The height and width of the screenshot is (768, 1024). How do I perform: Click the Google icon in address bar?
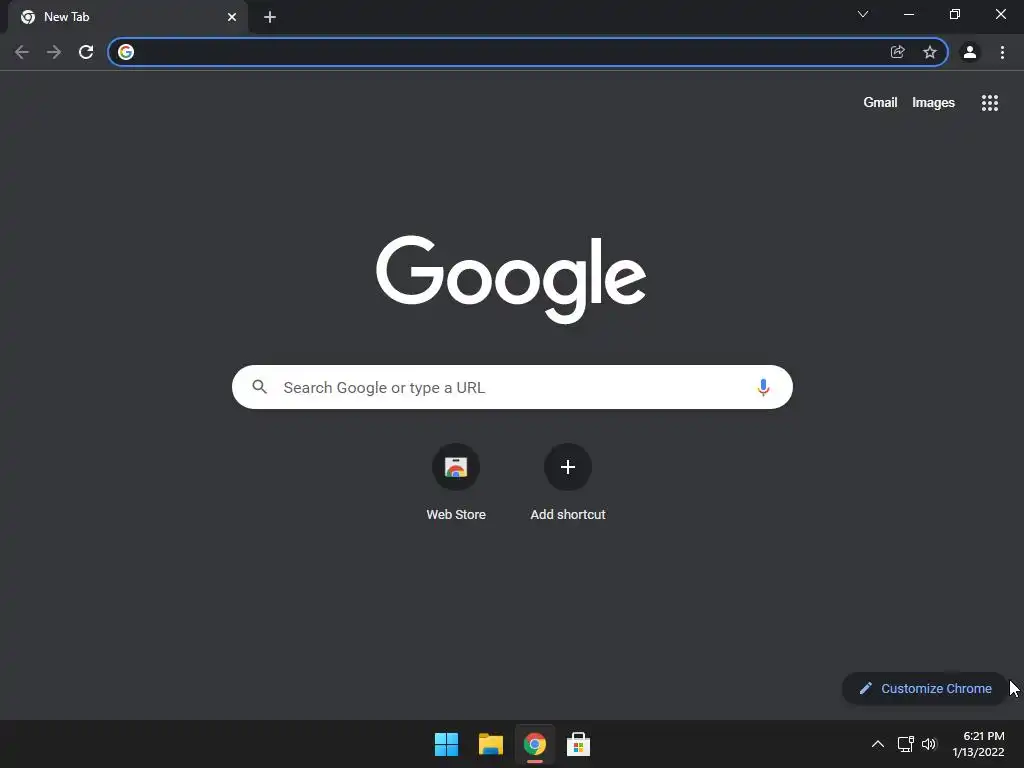pos(126,52)
